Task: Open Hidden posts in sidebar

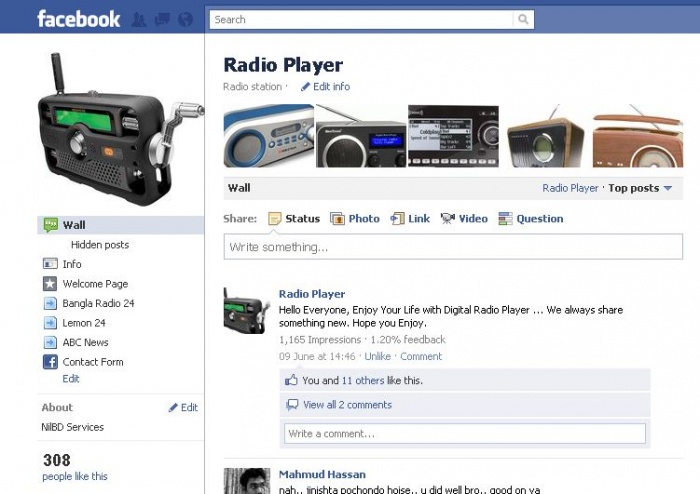Action: (100, 245)
